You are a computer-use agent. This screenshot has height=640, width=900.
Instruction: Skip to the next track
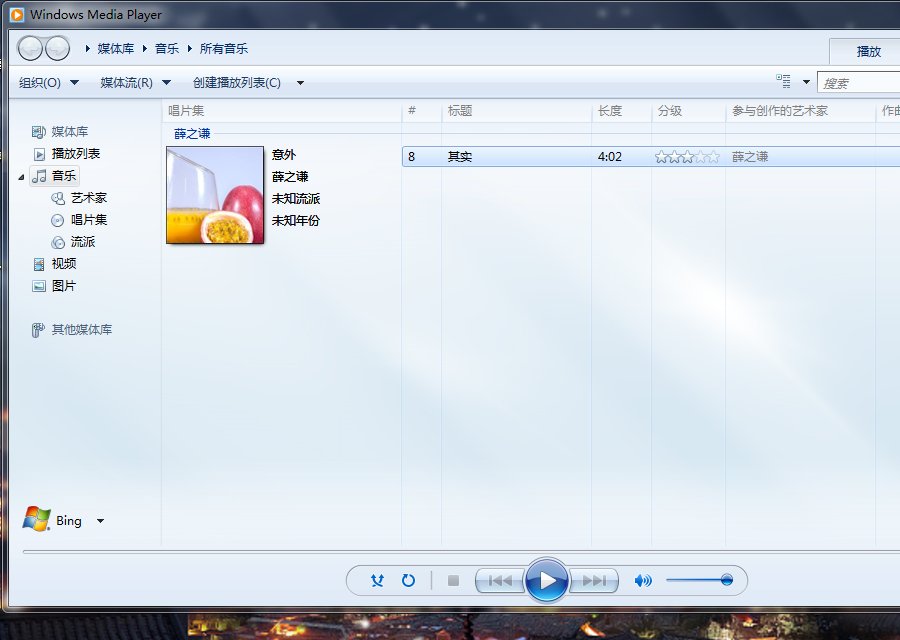(596, 580)
